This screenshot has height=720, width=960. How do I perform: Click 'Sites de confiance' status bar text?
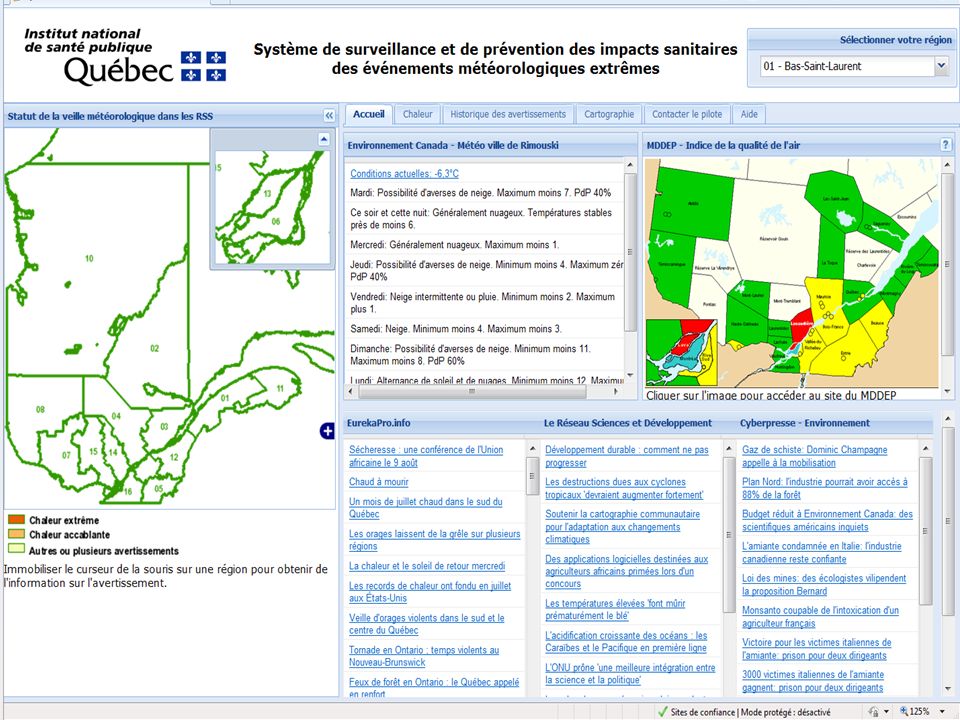coord(702,712)
